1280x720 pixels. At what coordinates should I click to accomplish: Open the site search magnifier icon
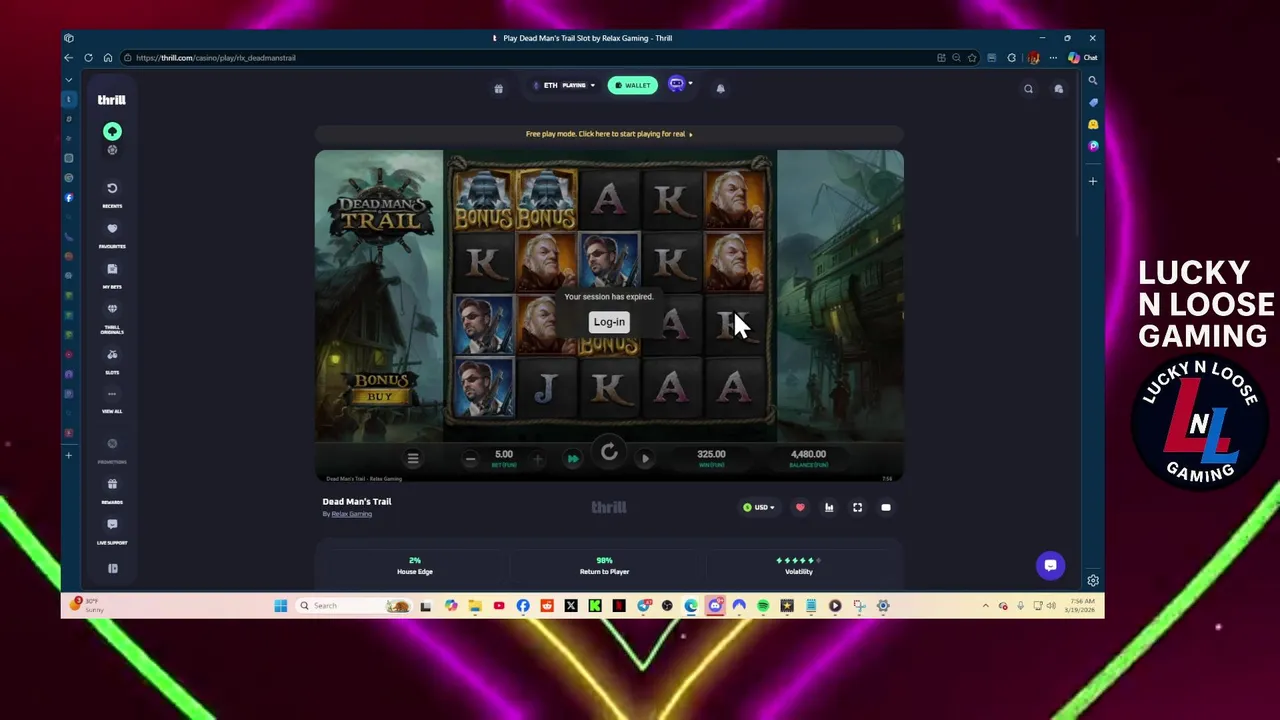click(1028, 89)
